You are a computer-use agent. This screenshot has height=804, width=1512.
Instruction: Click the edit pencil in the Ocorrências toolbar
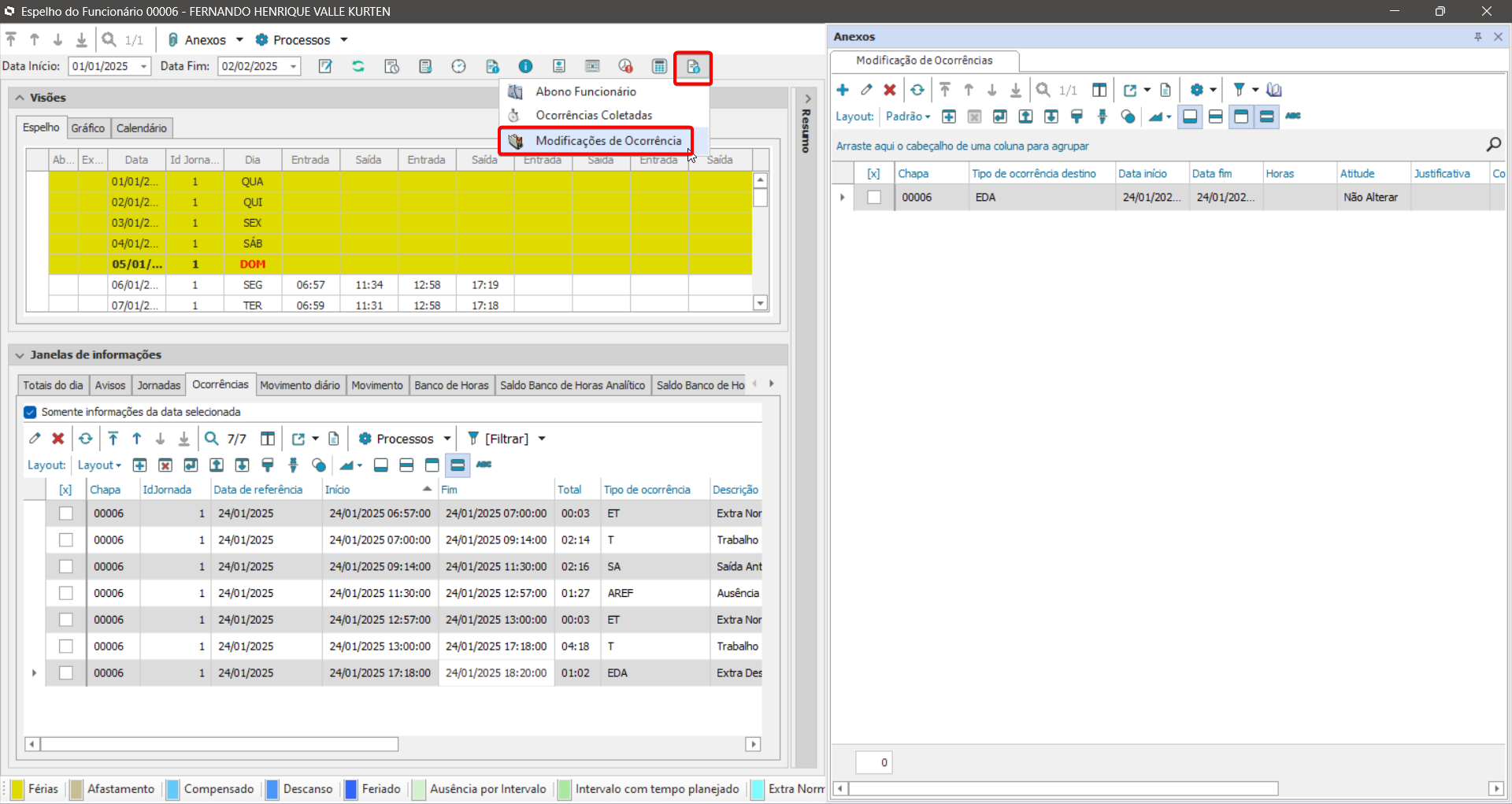[35, 439]
